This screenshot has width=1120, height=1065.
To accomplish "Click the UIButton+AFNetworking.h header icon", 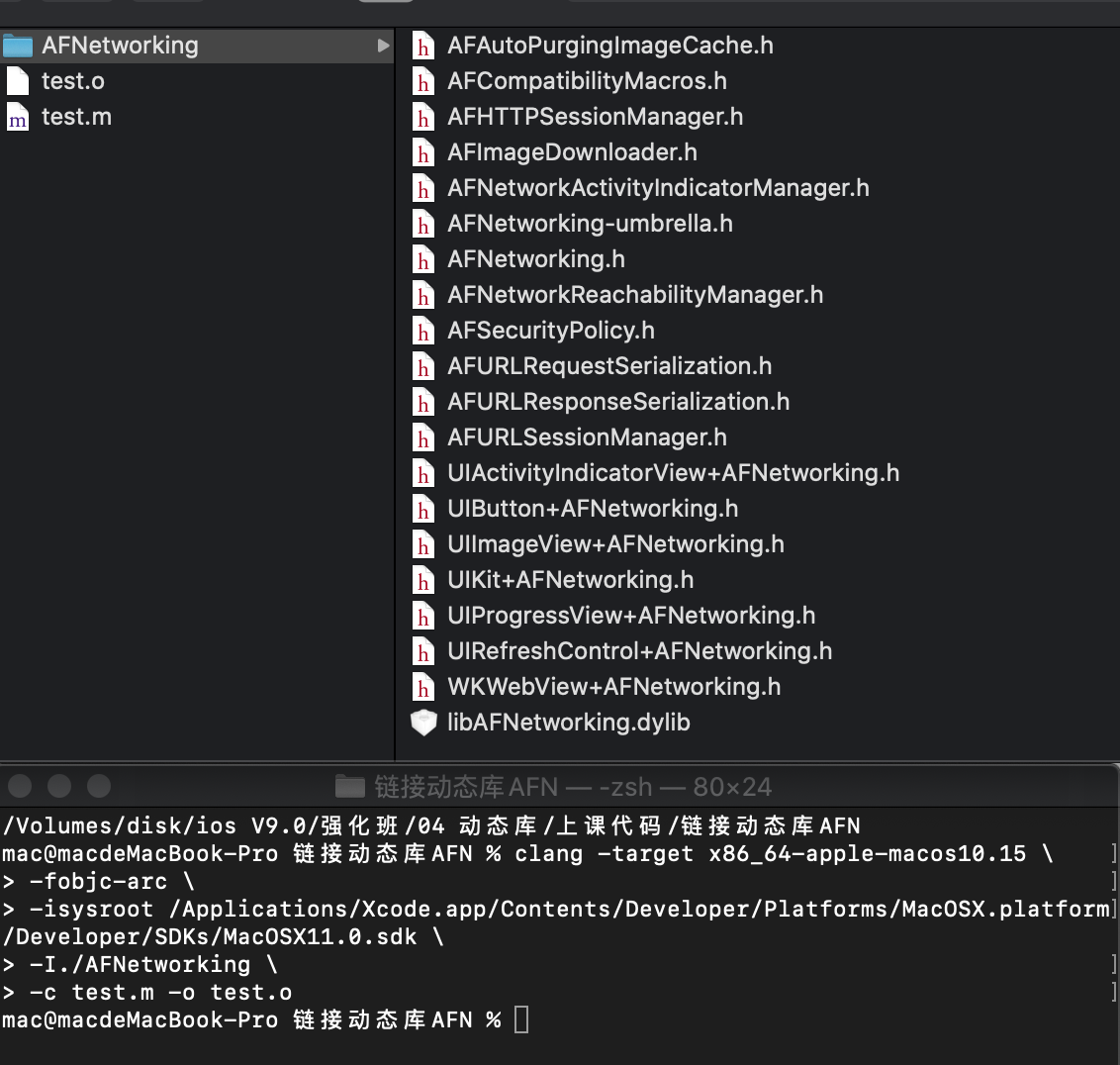I will pos(423,509).
